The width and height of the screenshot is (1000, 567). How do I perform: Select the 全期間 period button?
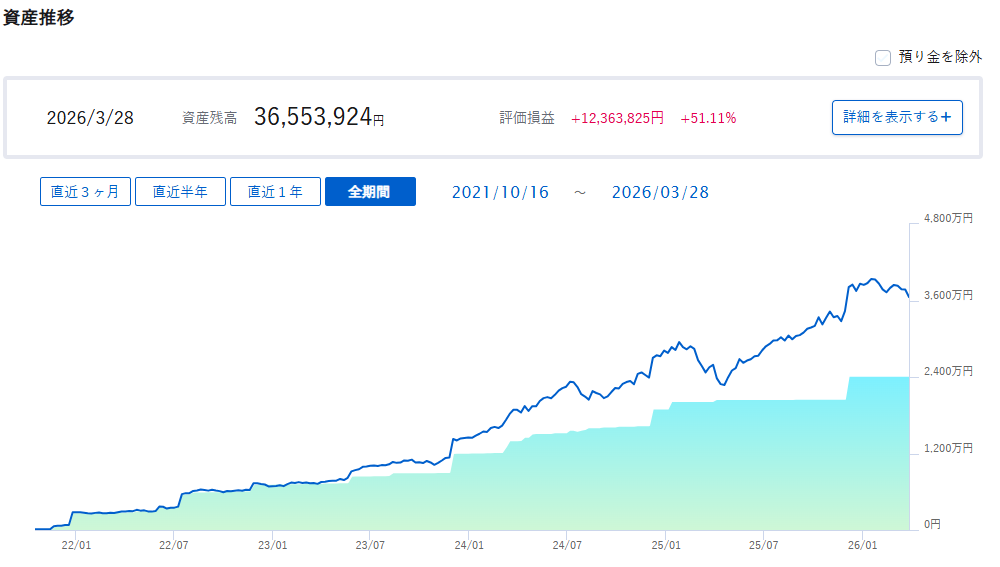coord(370,192)
